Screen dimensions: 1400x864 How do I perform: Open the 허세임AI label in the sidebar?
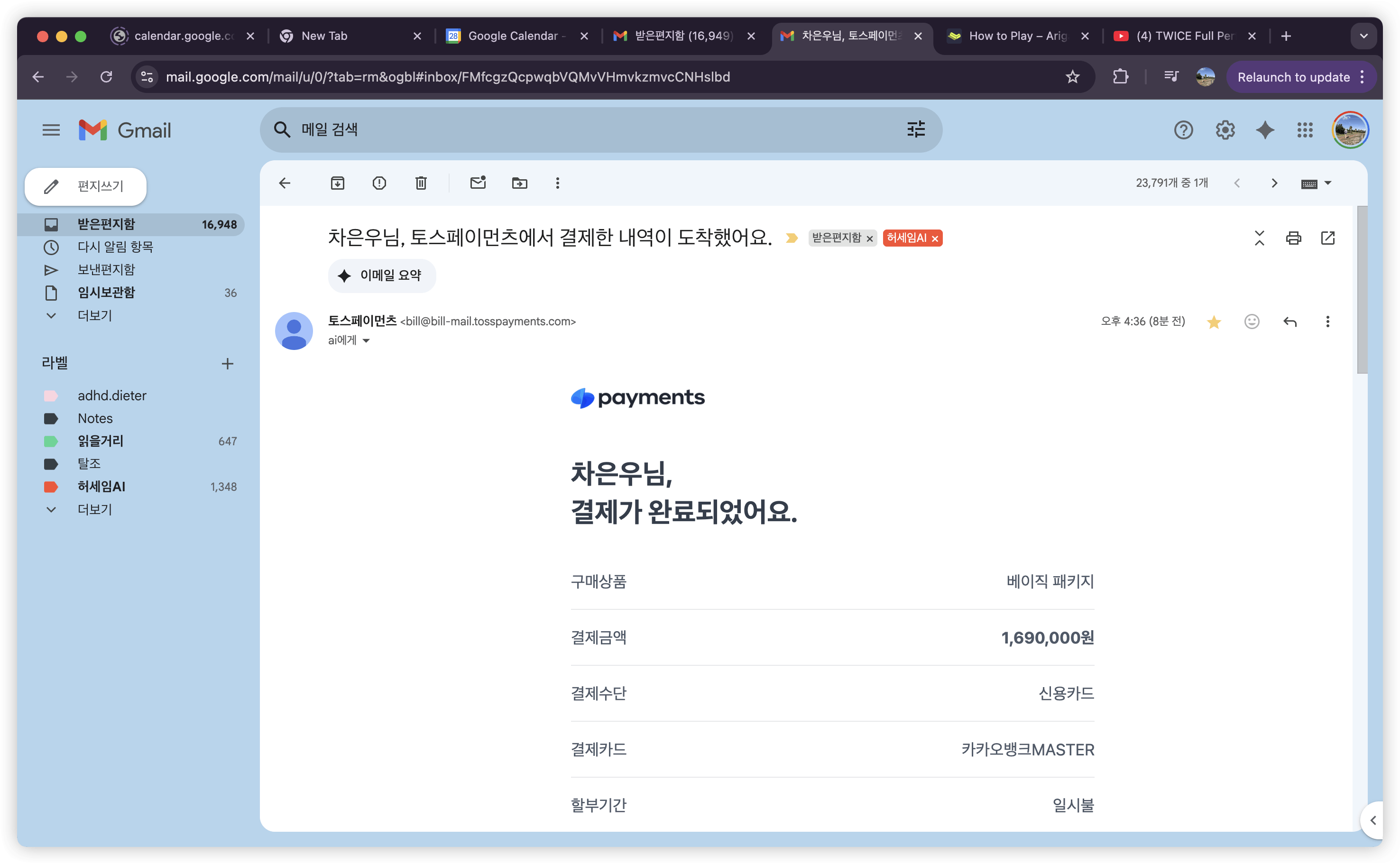pyautogui.click(x=101, y=486)
